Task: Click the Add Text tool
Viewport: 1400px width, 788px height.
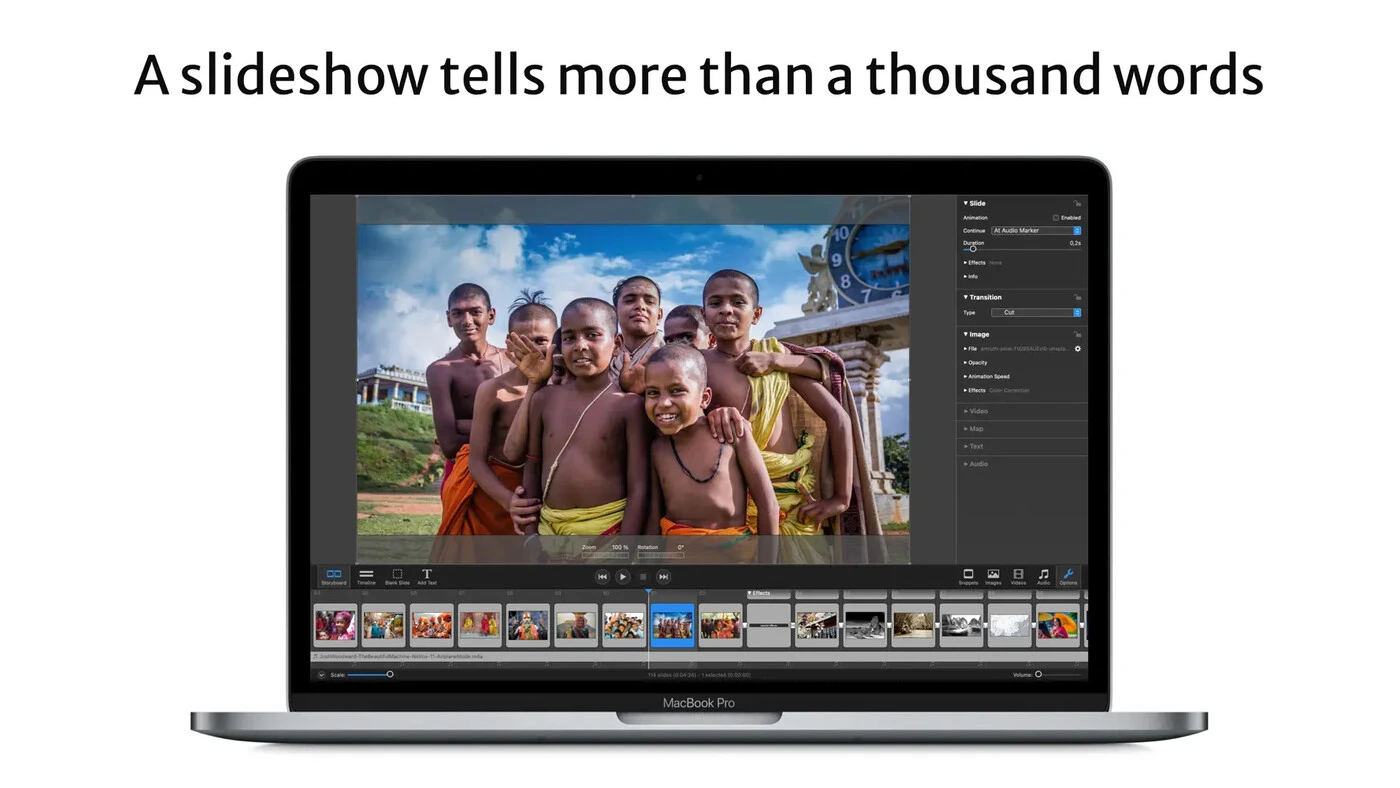Action: [x=426, y=577]
